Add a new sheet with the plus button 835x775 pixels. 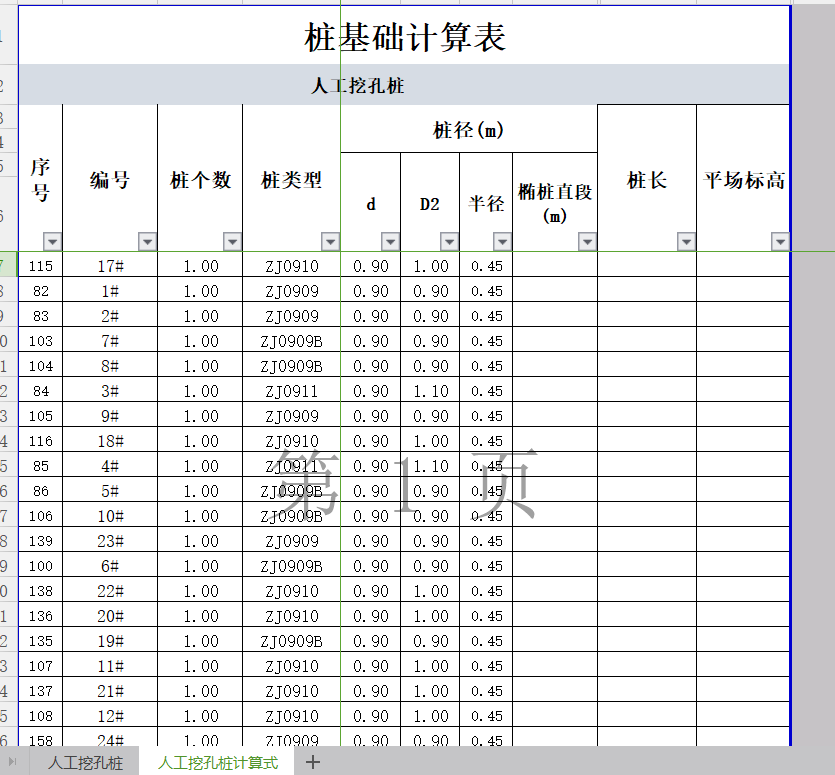coord(313,763)
